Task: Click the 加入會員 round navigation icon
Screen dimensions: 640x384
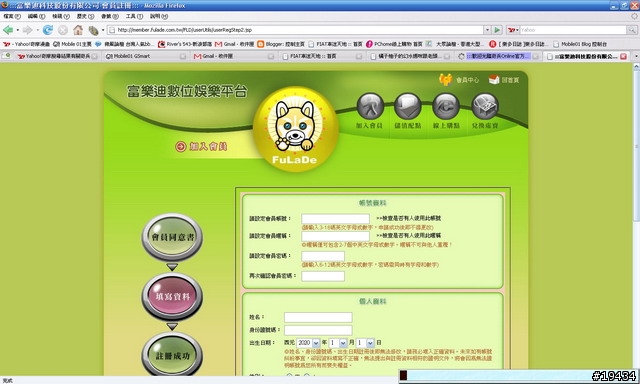Action: (370, 106)
